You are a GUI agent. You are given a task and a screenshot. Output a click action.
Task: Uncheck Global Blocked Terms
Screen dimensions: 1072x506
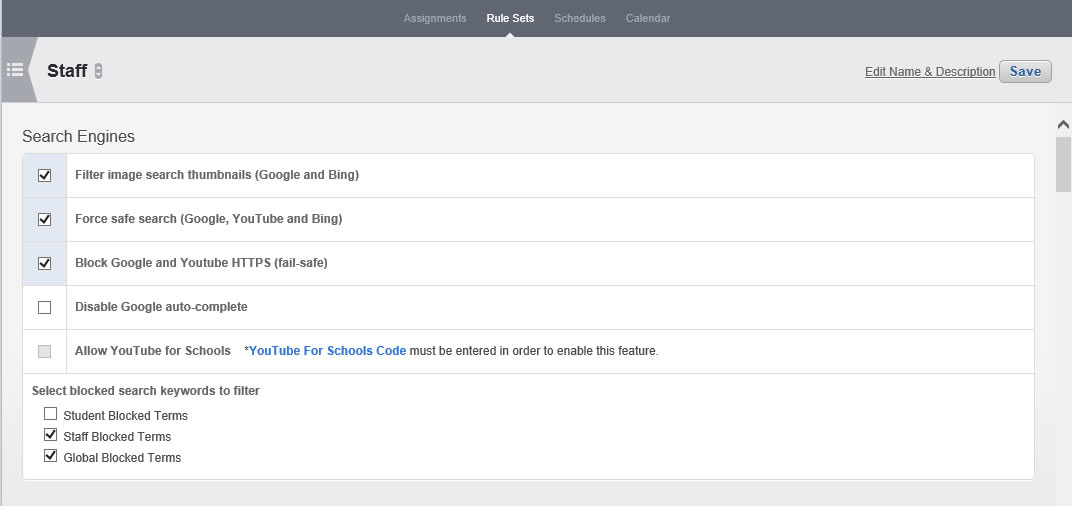point(50,457)
